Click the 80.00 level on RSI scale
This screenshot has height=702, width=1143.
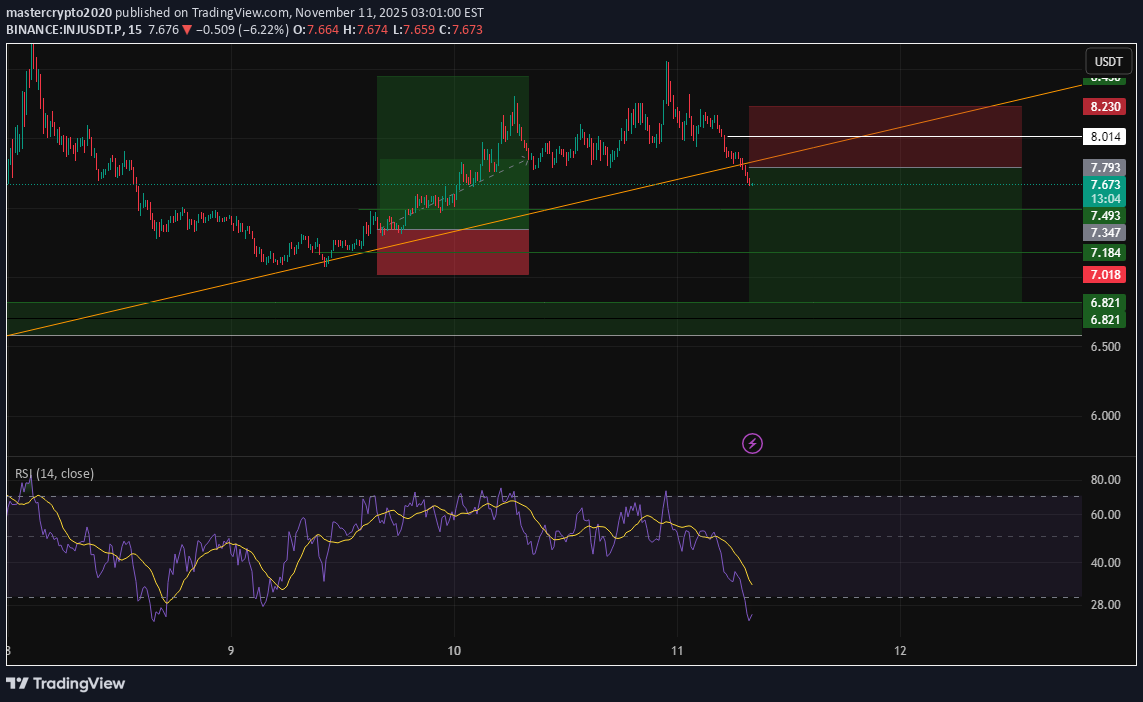click(x=1103, y=480)
